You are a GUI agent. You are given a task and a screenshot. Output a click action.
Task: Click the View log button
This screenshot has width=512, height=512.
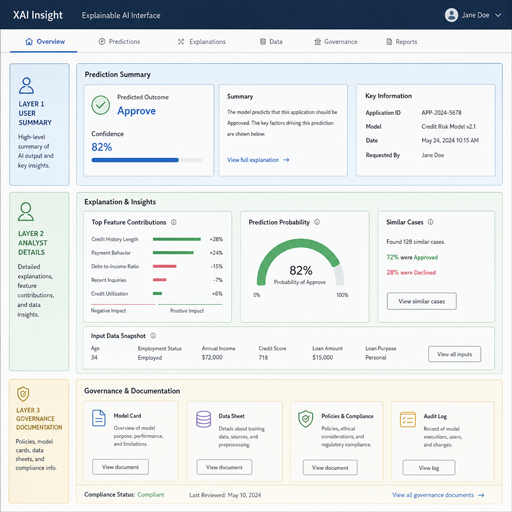pos(429,468)
